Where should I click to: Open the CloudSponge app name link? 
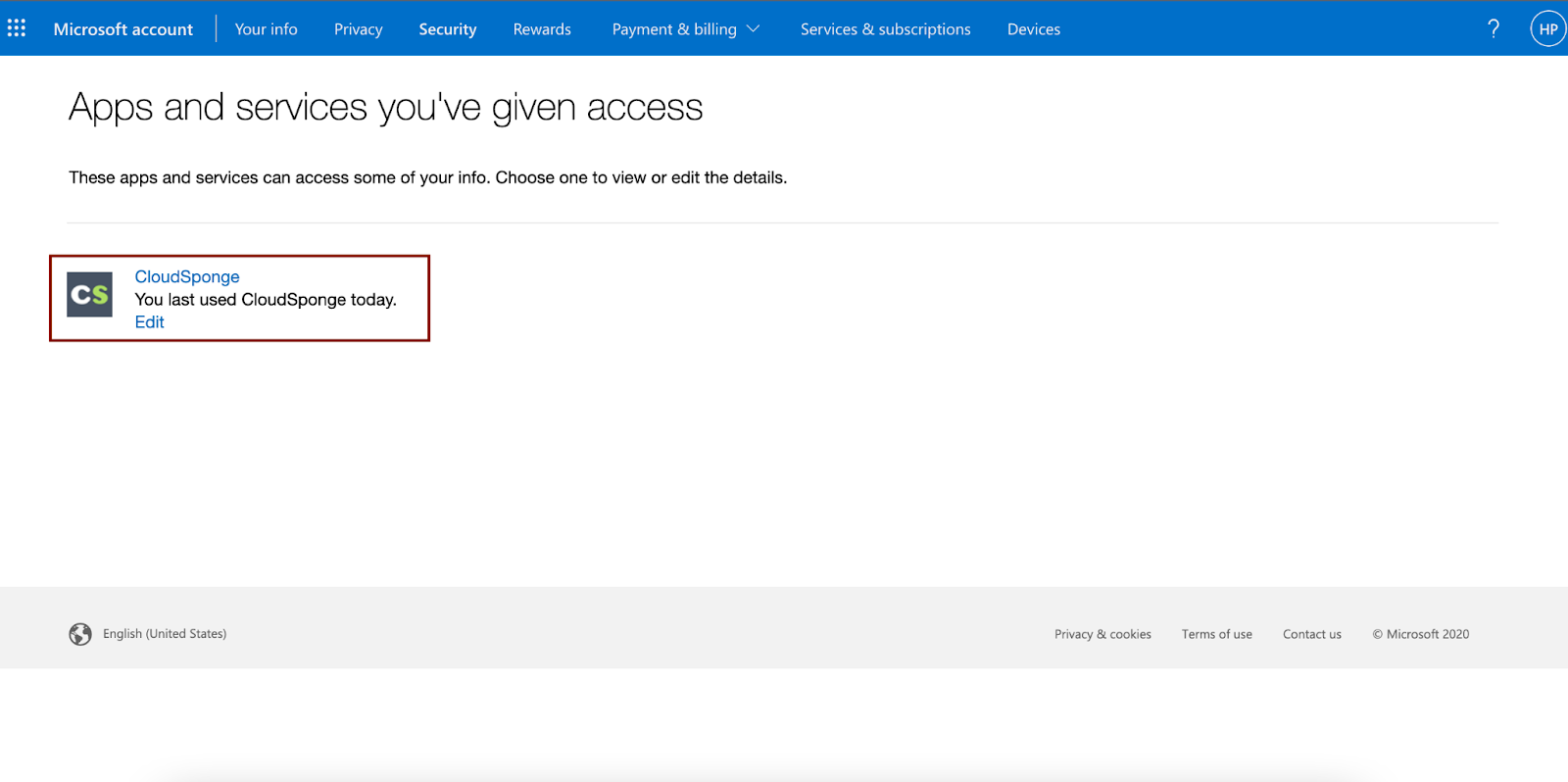pos(187,276)
